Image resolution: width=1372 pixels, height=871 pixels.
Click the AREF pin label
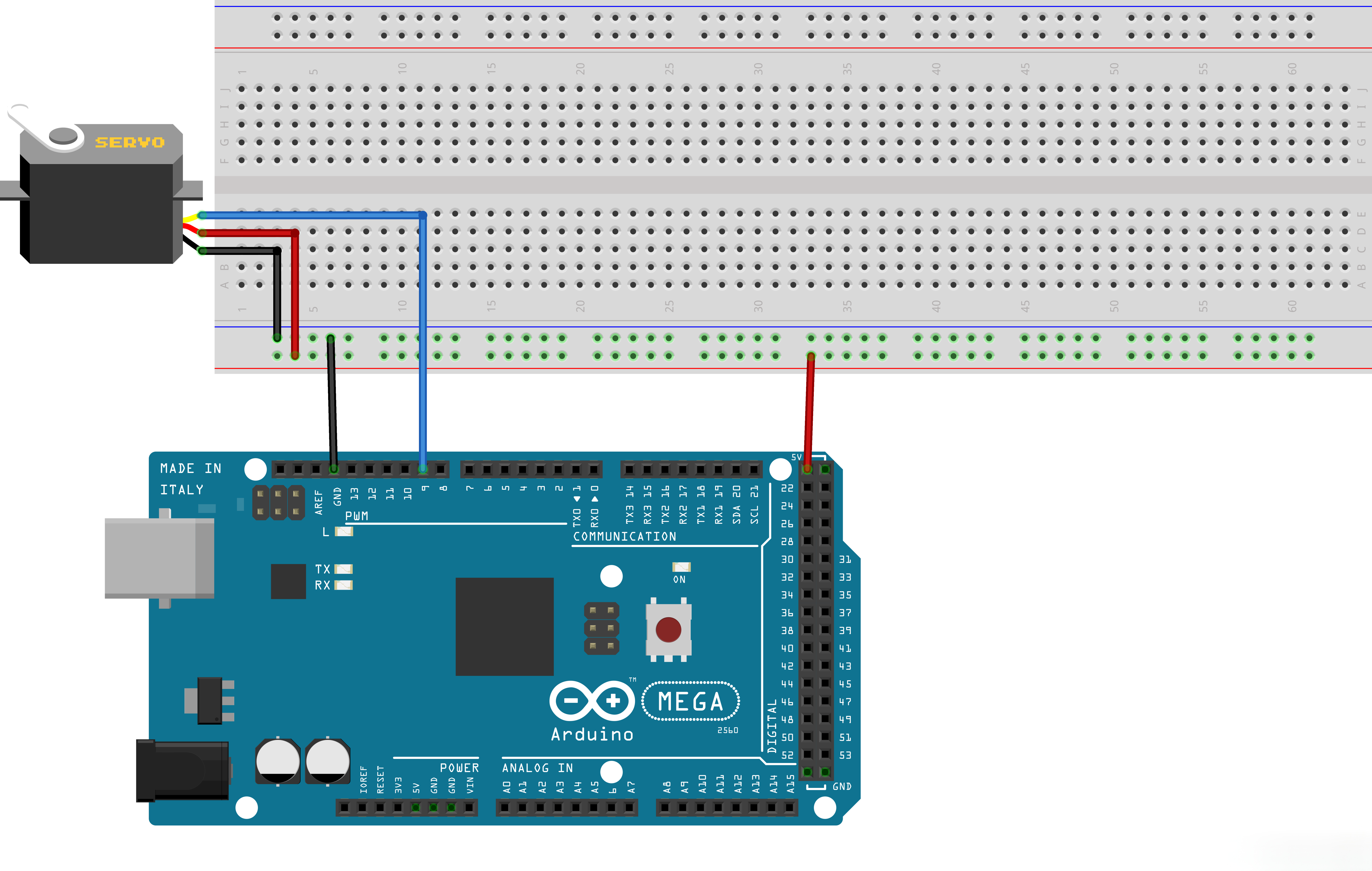pos(319,502)
